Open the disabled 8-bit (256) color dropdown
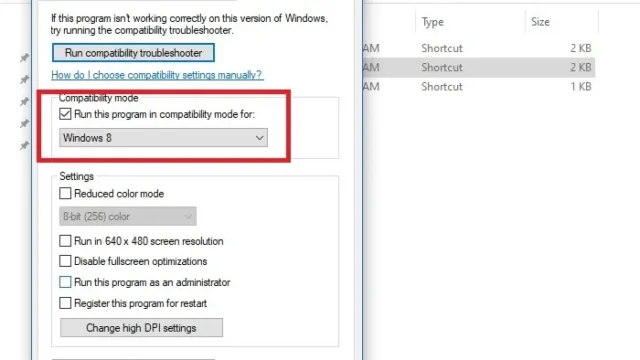The height and width of the screenshot is (360, 640). (128, 216)
